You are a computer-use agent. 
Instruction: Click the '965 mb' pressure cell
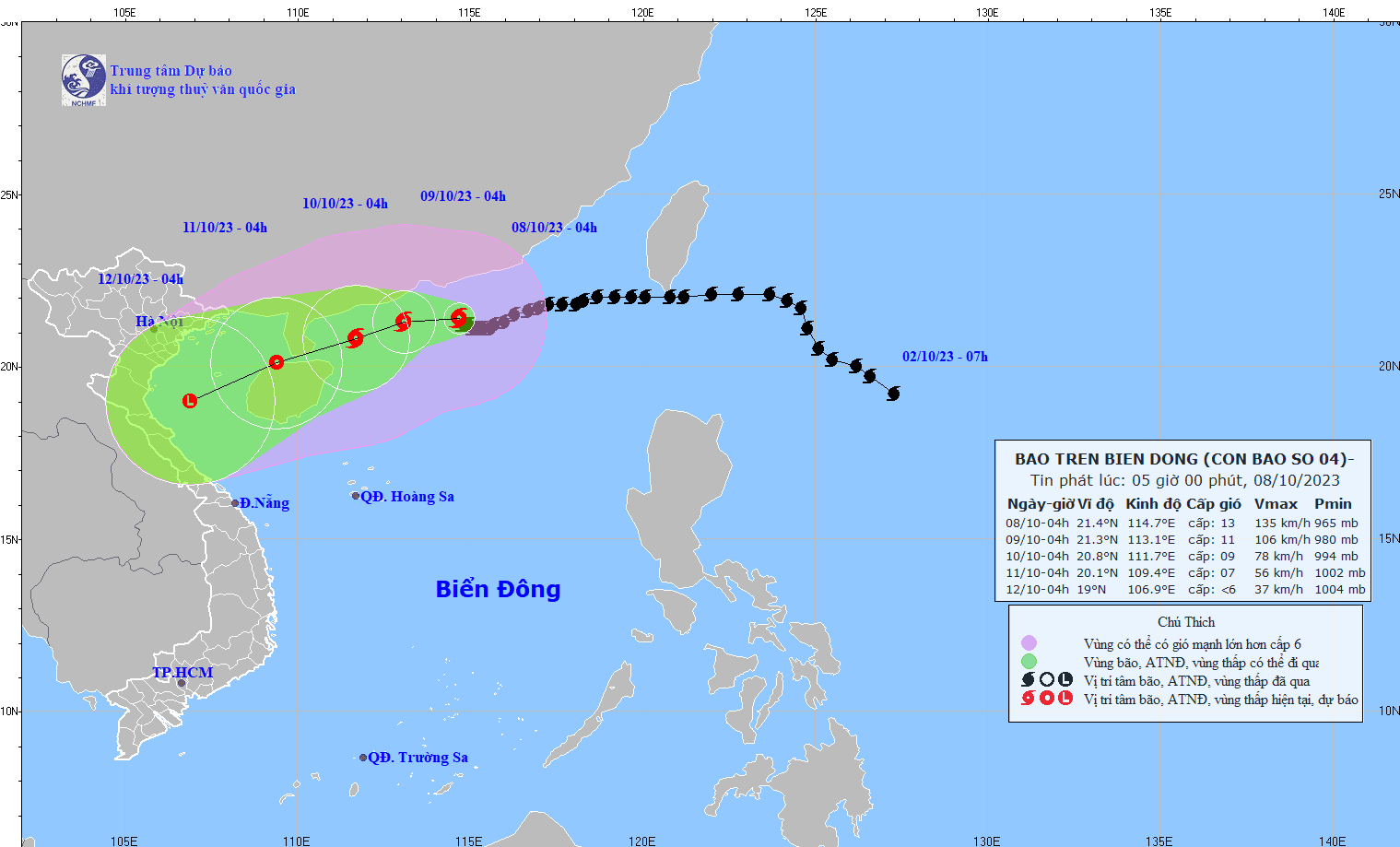1336,523
